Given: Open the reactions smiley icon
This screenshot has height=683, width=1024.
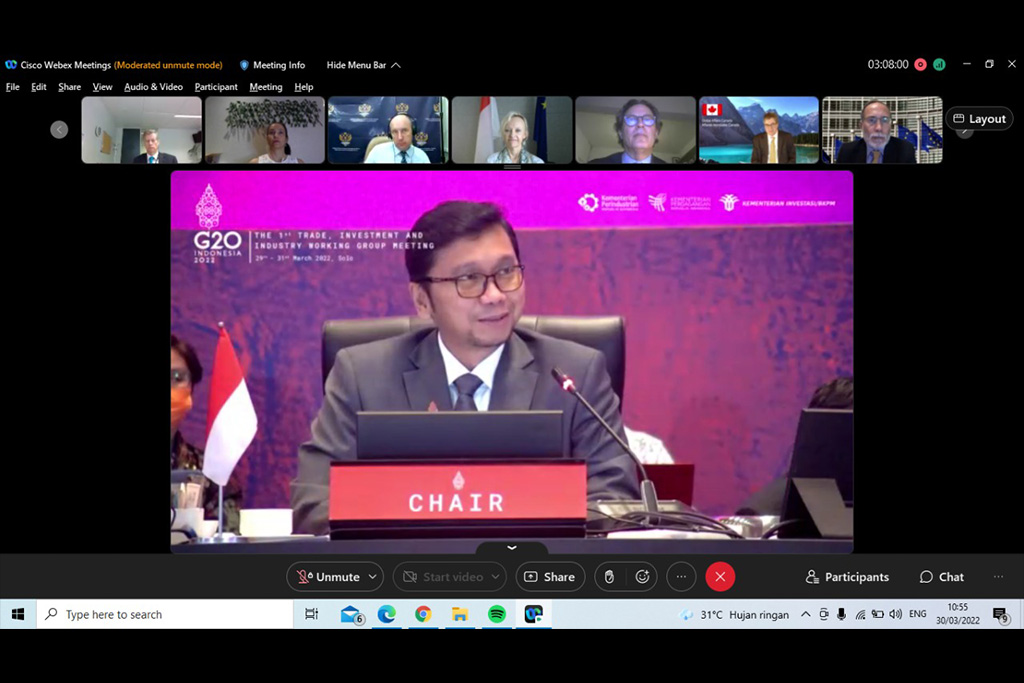Looking at the screenshot, I should click(x=642, y=577).
